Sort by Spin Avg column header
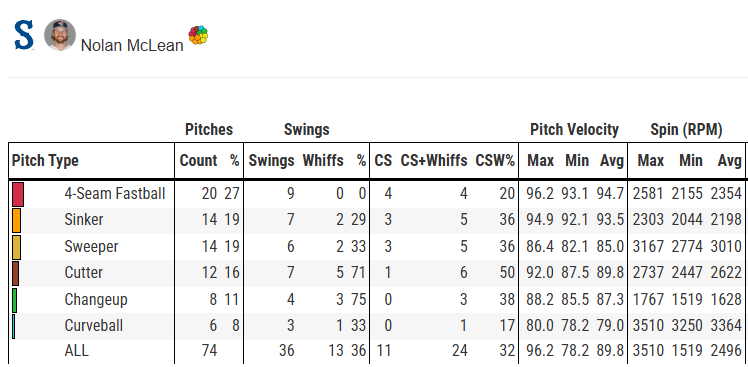This screenshot has height=367, width=748. 730,161
